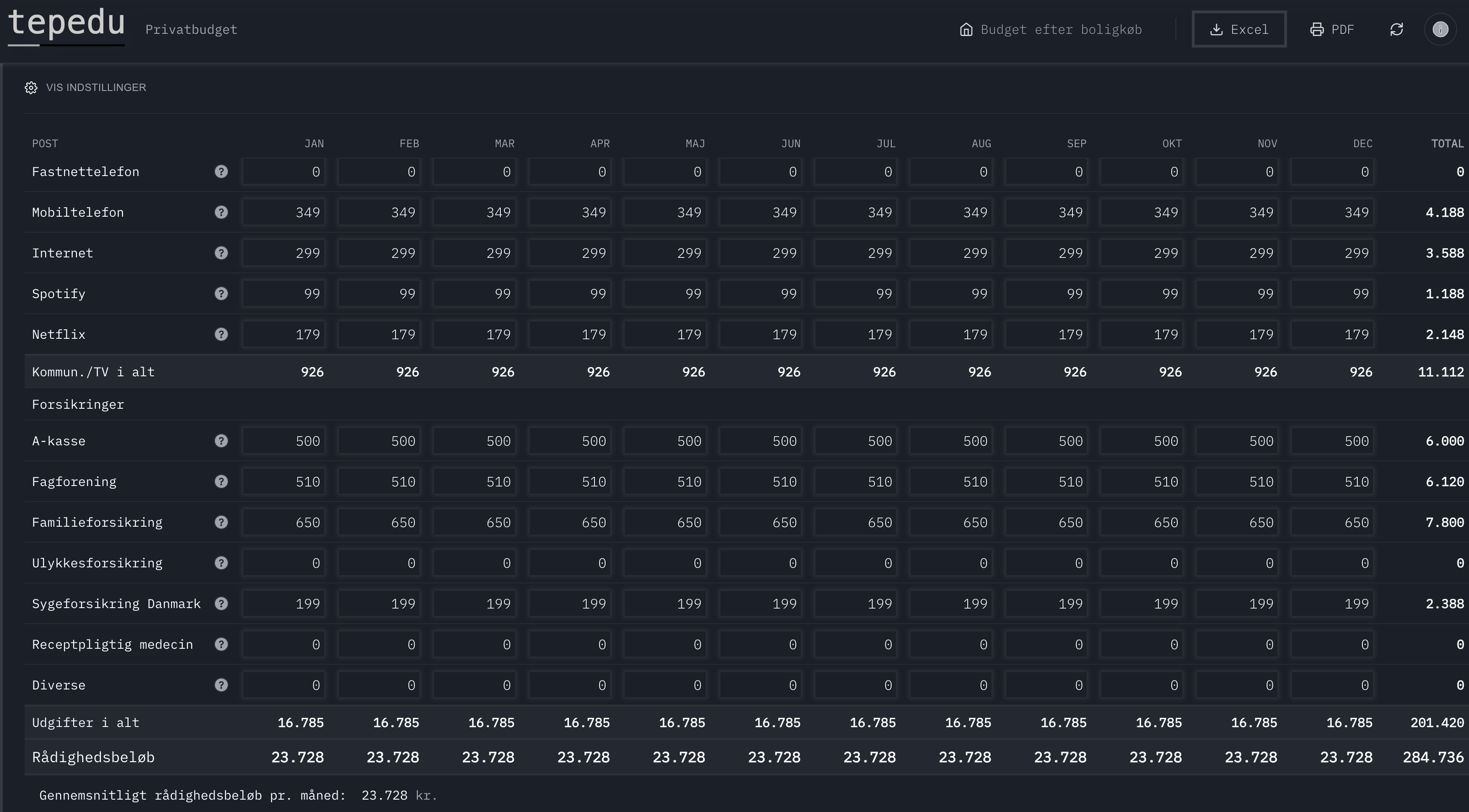Click help icon next to Spotify
This screenshot has height=812, width=1469.
point(221,294)
